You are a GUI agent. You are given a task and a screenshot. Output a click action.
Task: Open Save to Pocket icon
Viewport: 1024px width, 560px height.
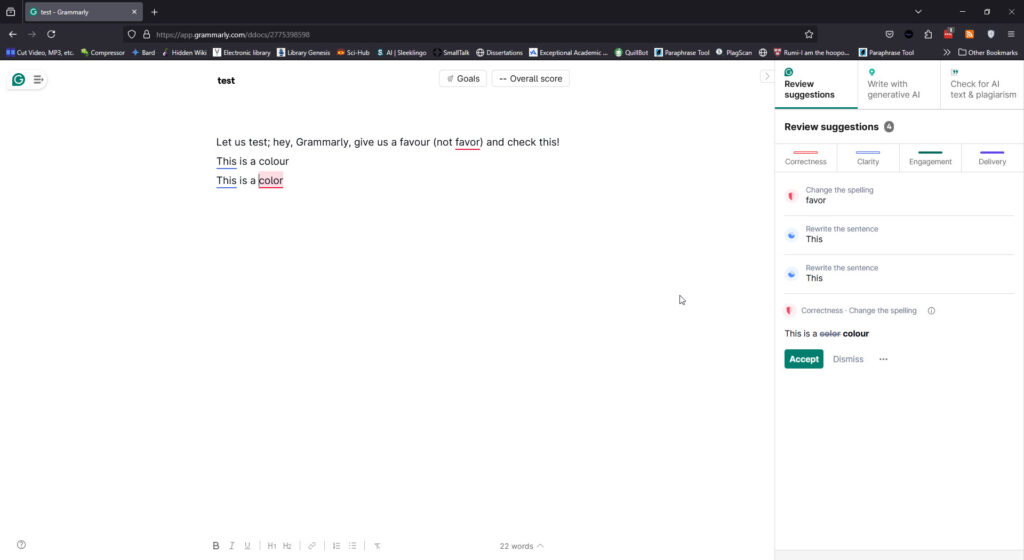889,34
